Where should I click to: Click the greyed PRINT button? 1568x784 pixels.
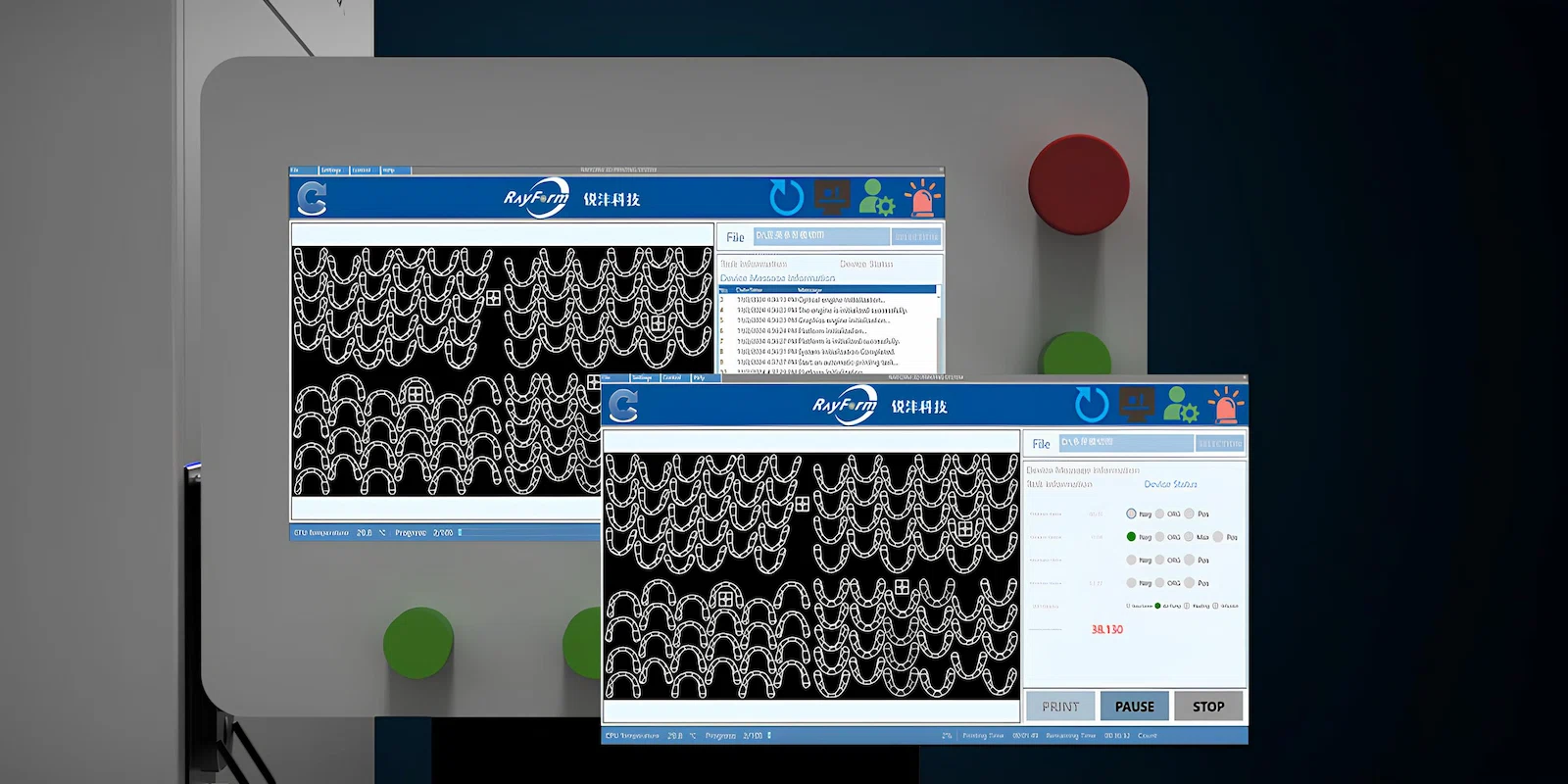pos(1060,707)
